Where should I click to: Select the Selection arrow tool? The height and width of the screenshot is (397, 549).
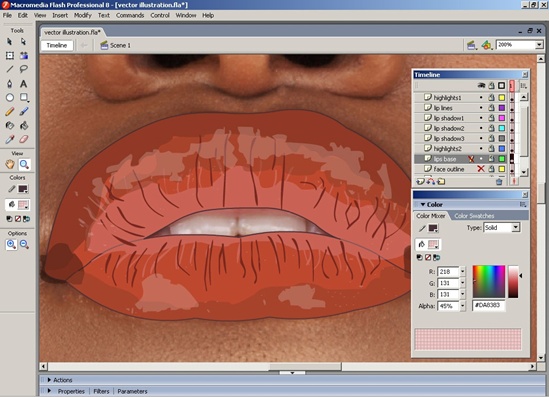pos(9,42)
